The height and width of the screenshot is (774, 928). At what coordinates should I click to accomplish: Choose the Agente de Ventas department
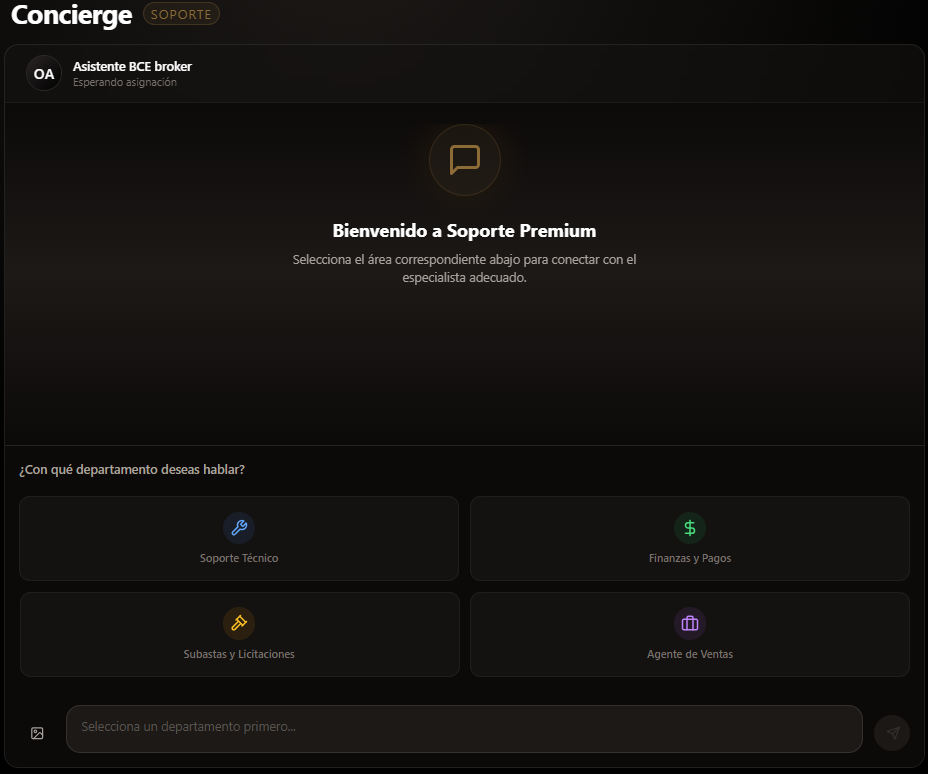point(690,634)
